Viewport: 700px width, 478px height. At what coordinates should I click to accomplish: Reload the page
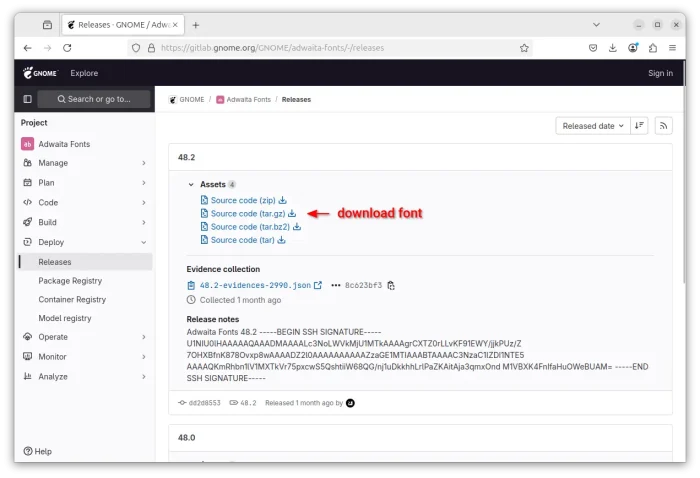[67, 48]
